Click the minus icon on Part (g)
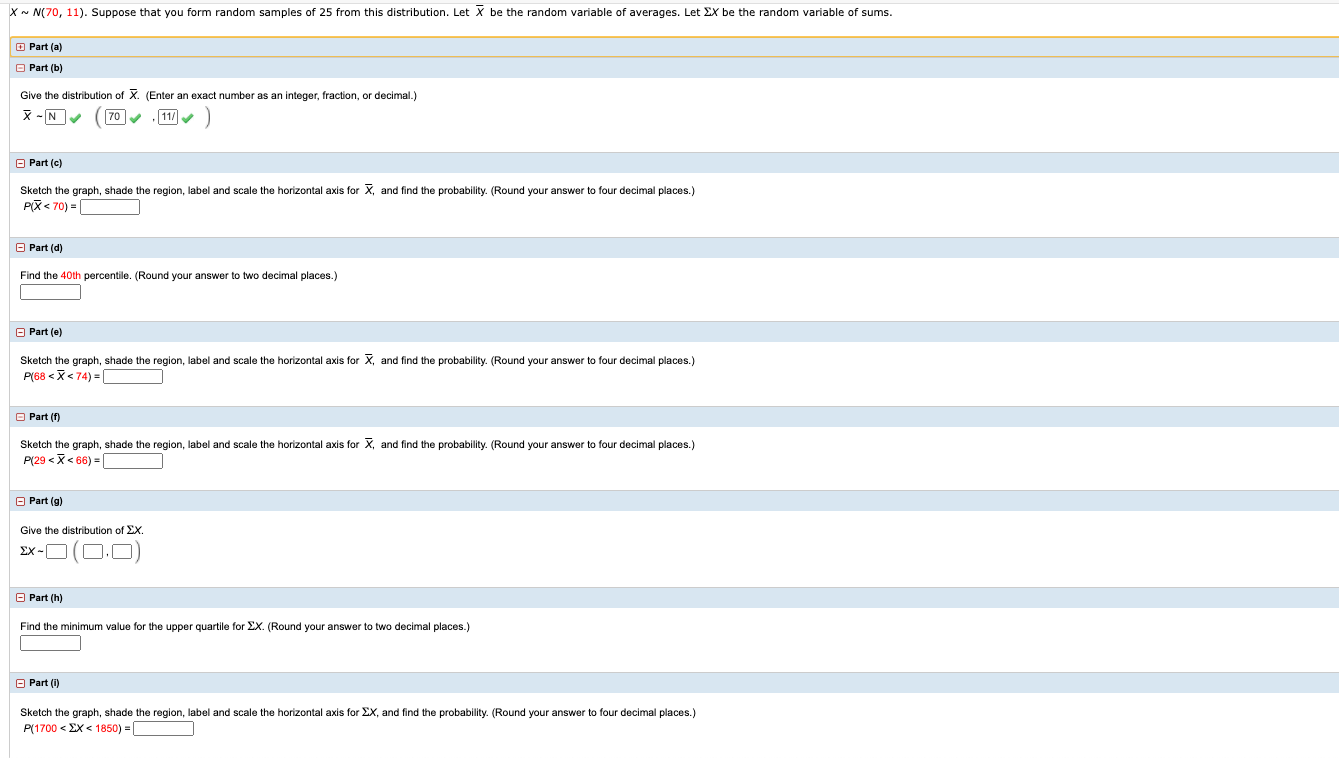 pyautogui.click(x=20, y=500)
